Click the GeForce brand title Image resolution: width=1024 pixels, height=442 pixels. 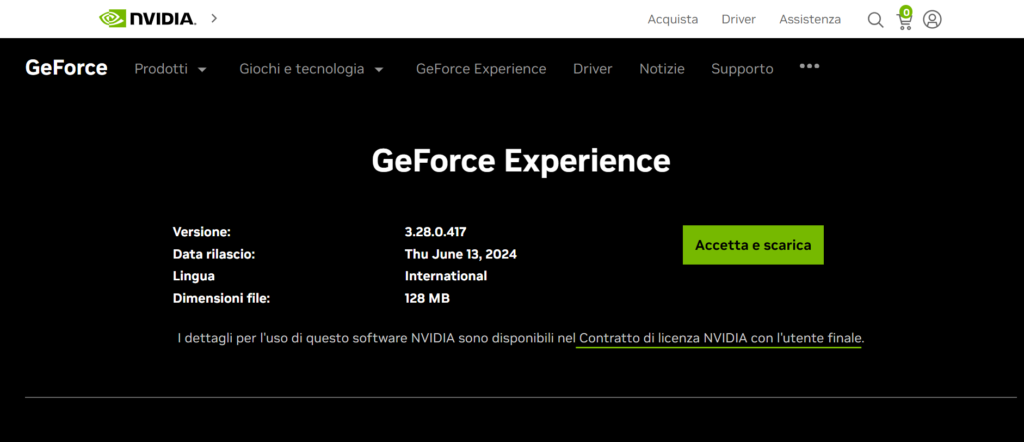(x=66, y=68)
